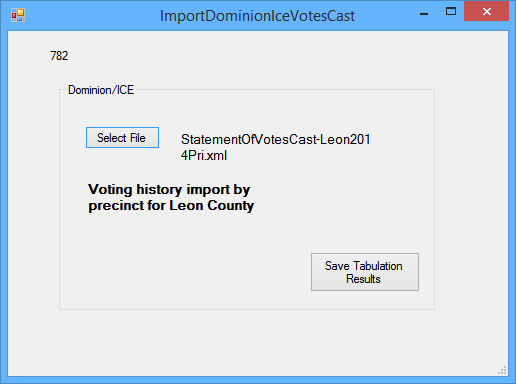
Task: Click the StatementOfVotesCast-Leon201 filename text
Action: 275,139
